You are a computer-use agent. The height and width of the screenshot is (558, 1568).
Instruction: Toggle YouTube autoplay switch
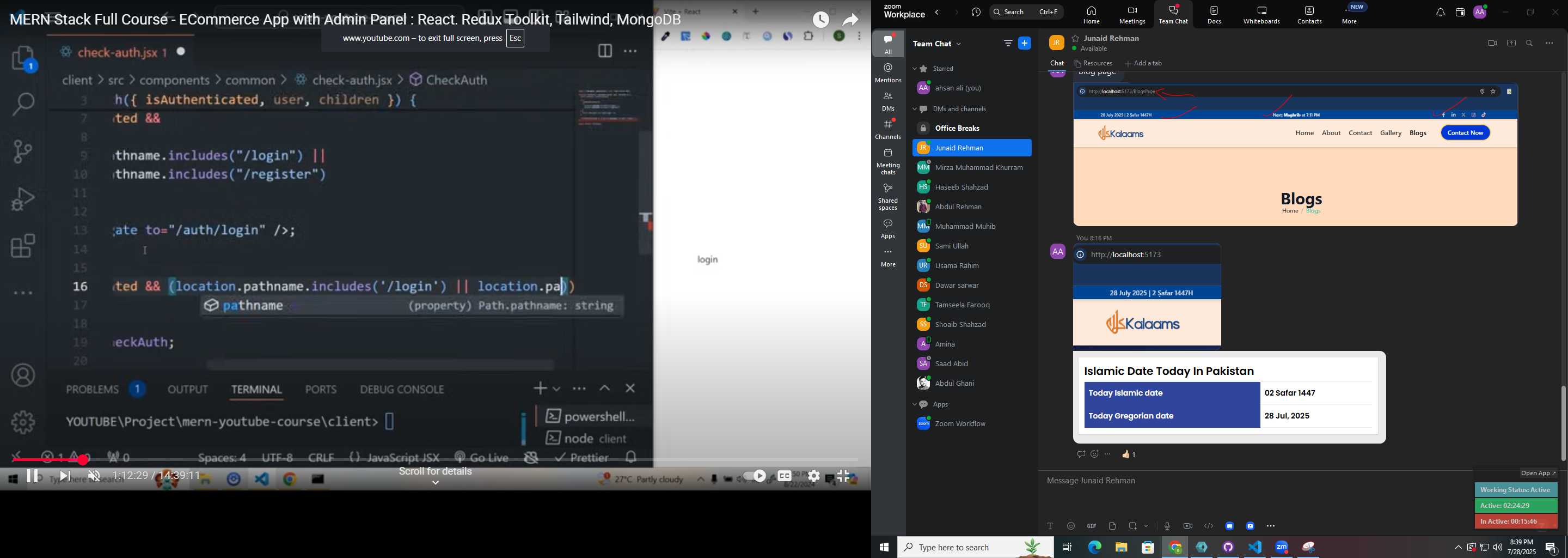pos(755,476)
